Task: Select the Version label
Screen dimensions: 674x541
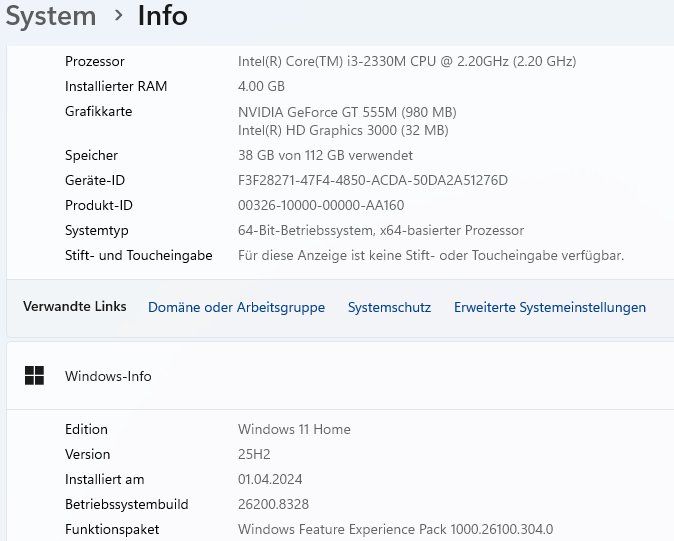Action: point(88,454)
